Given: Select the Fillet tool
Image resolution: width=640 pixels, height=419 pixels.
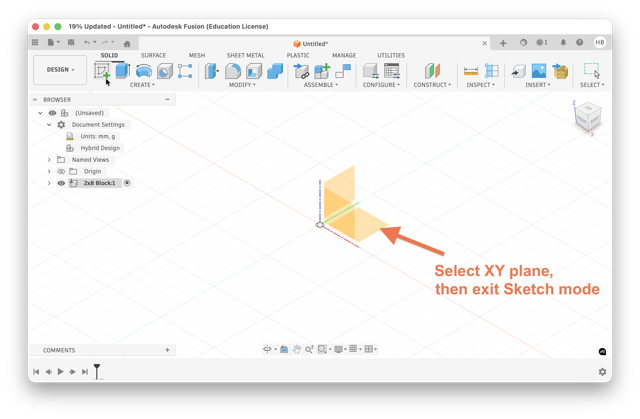Looking at the screenshot, I should point(233,71).
